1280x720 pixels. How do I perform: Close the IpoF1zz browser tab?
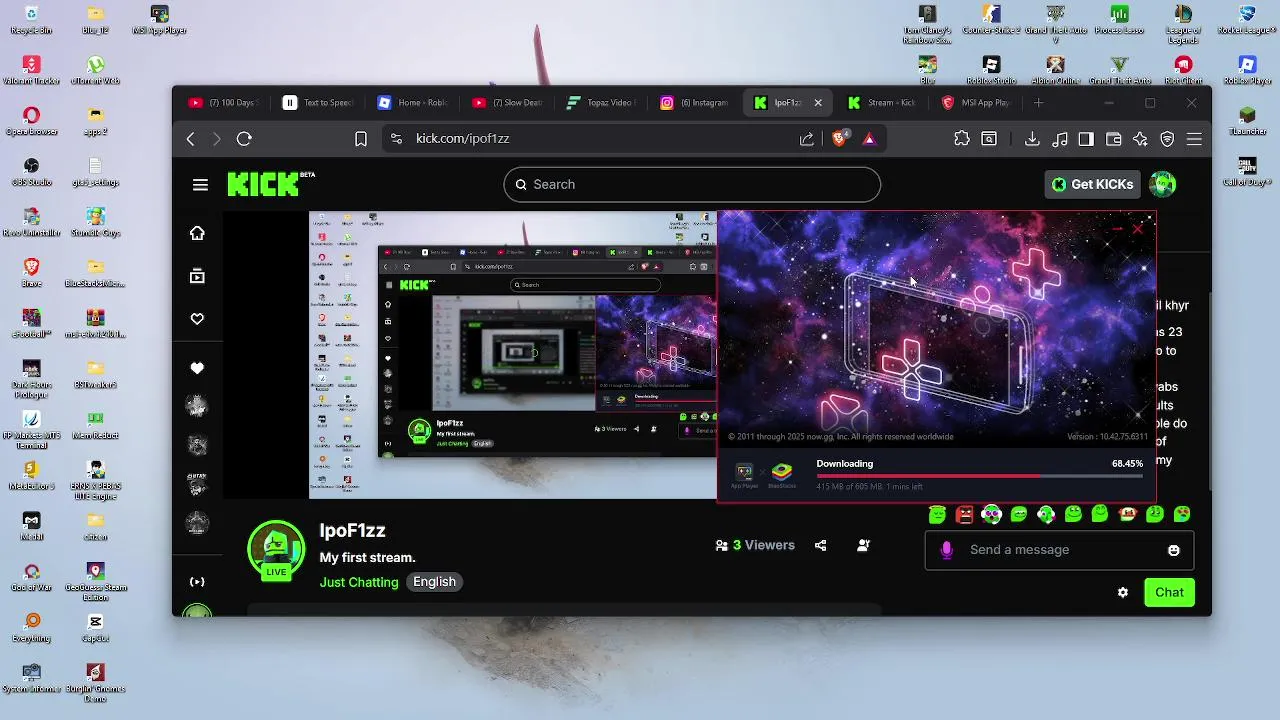(x=818, y=102)
